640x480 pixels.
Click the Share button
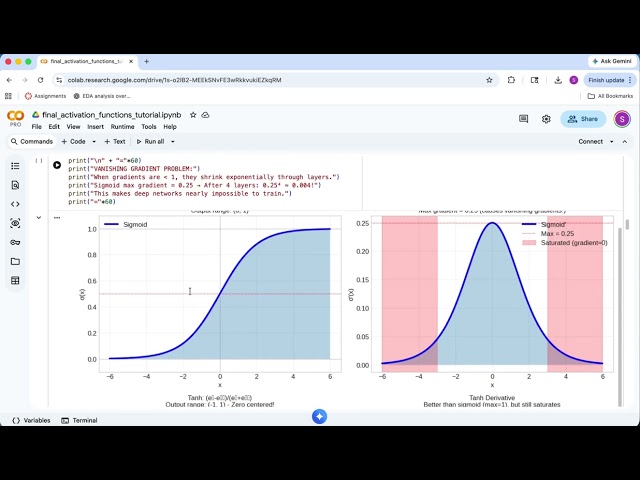[583, 119]
